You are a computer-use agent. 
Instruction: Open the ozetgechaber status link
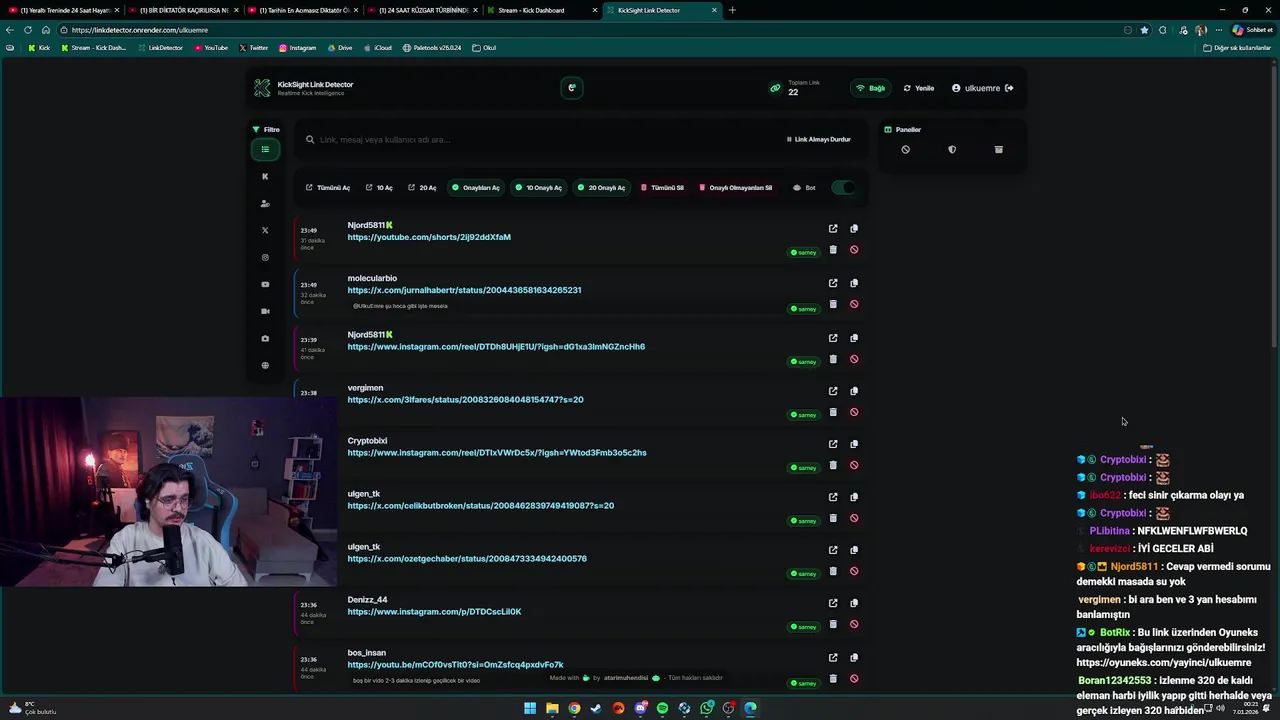[467, 559]
